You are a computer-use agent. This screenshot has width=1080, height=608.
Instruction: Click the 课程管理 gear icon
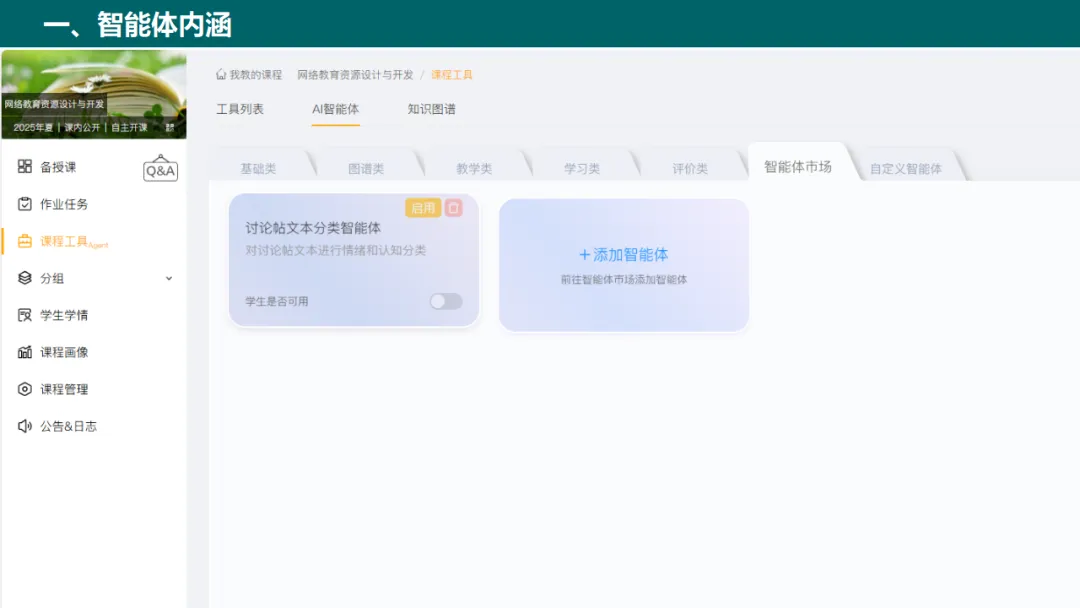coord(25,389)
